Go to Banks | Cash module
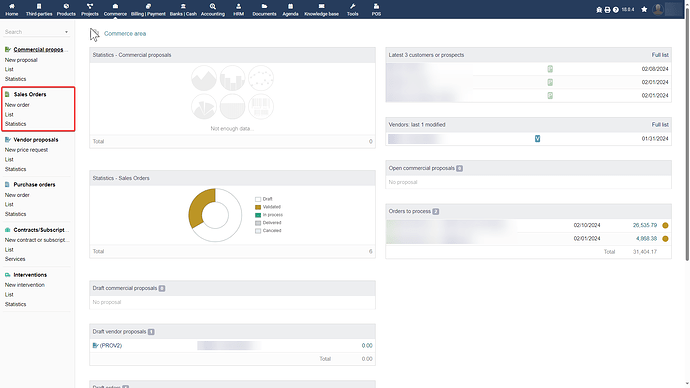The image size is (690, 388). click(x=183, y=9)
